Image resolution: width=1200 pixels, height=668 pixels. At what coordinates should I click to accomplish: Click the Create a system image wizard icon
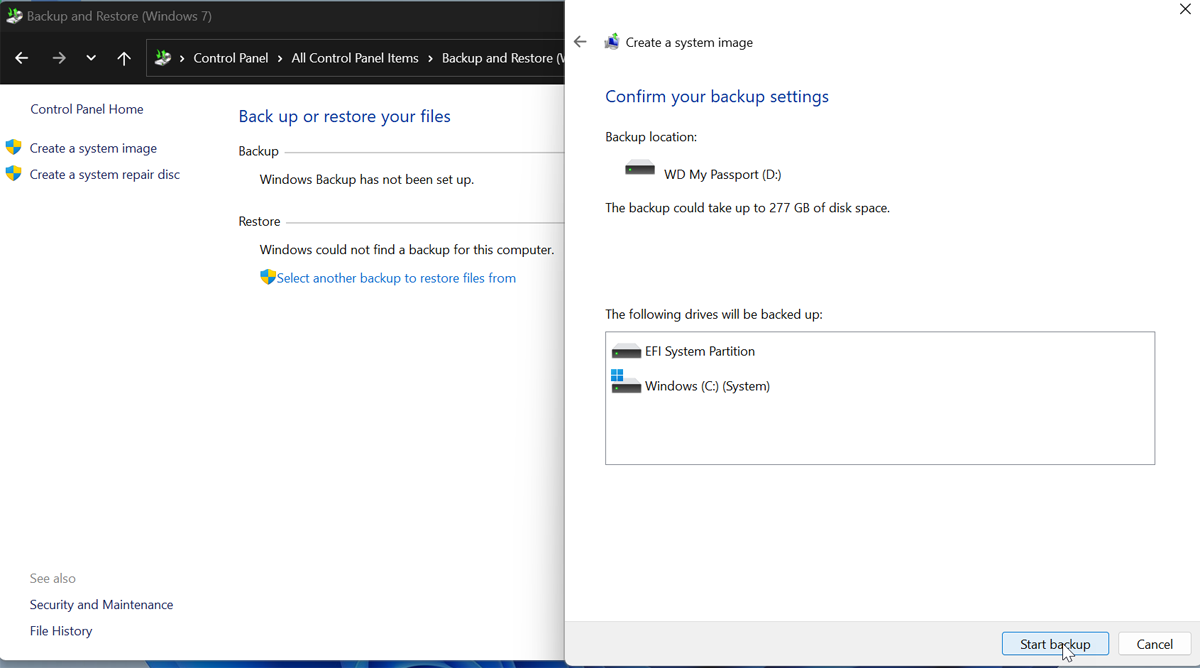pos(611,41)
